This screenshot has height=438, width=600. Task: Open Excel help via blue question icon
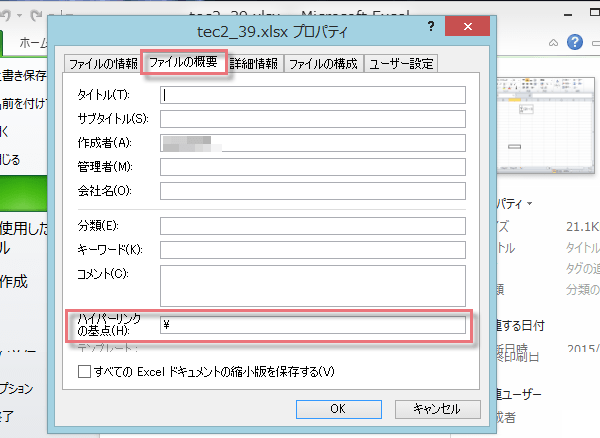(574, 42)
